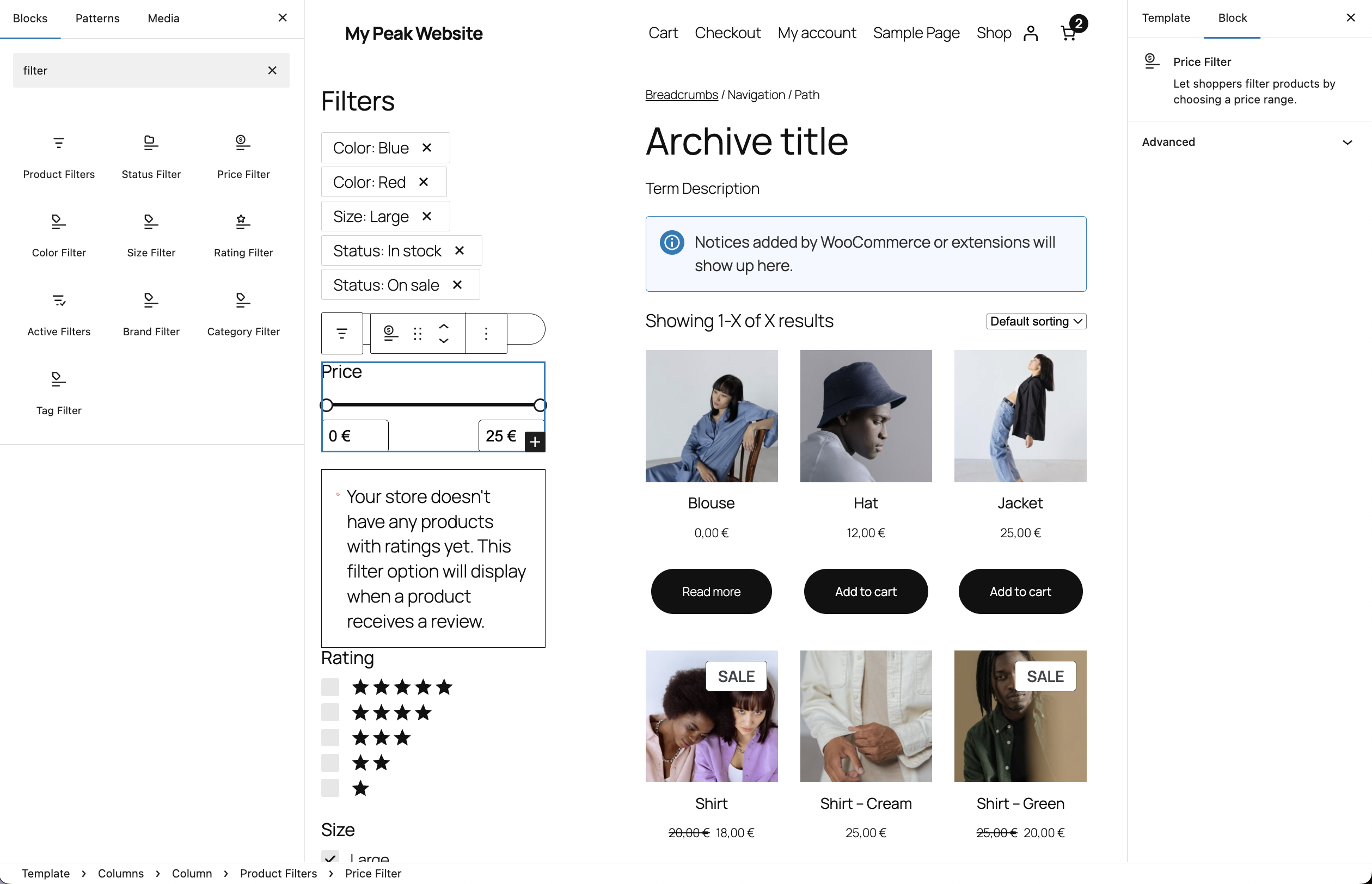Click the Breadcrumbs link

[682, 95]
